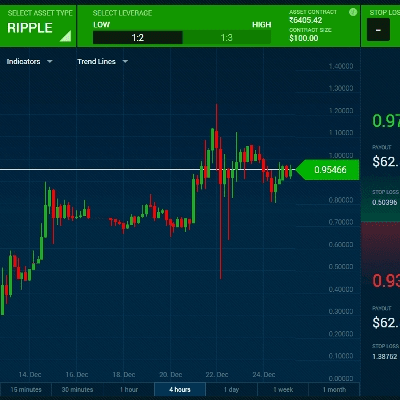Switch chart to 1 hour timeframe
This screenshot has height=400, width=400.
point(129,389)
